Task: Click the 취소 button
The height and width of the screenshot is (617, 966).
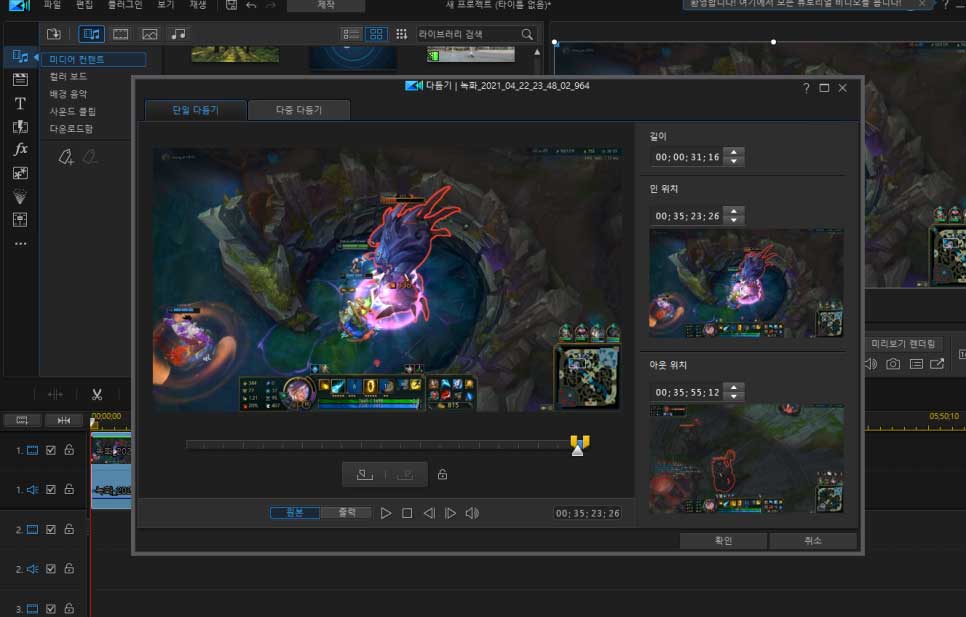Action: pos(813,541)
